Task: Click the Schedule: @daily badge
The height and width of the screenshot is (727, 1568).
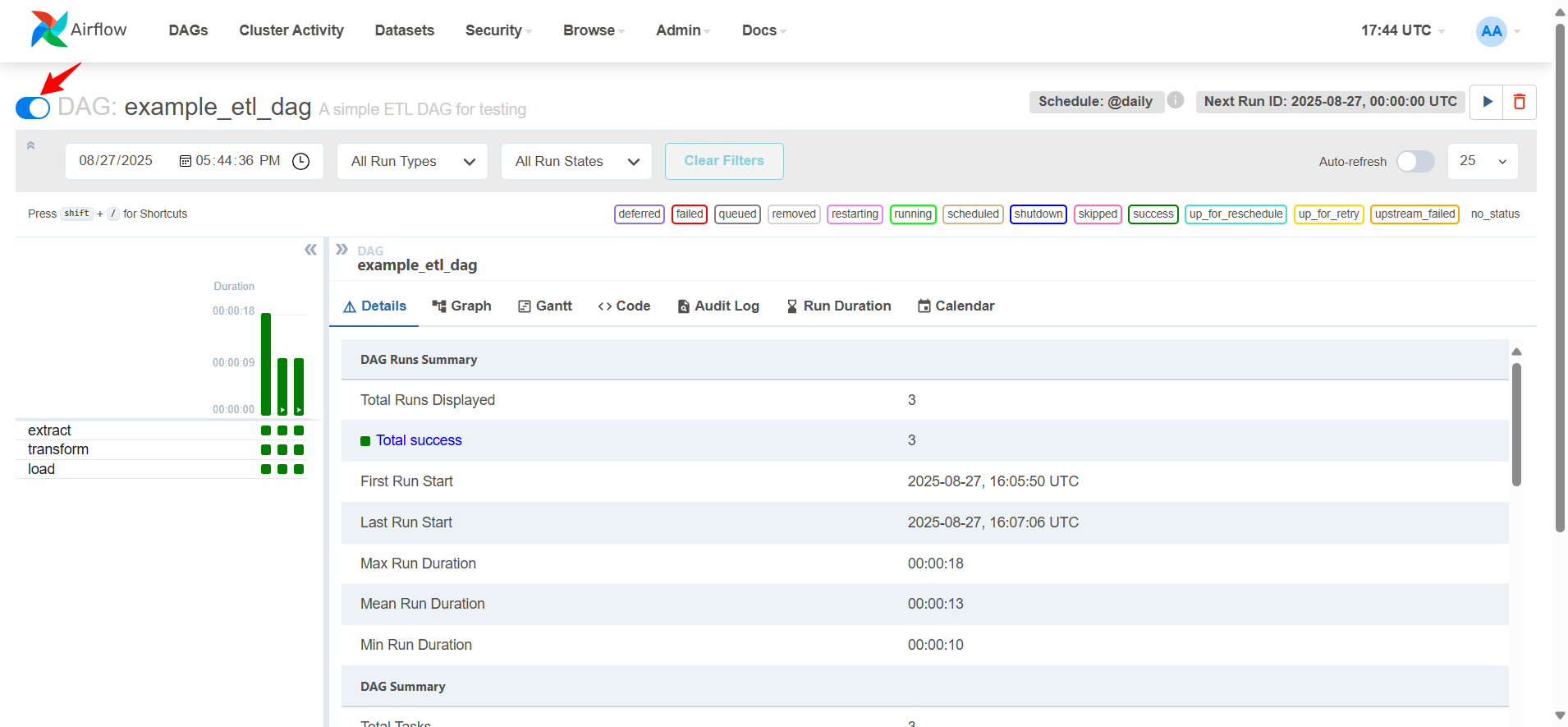Action: [1095, 101]
